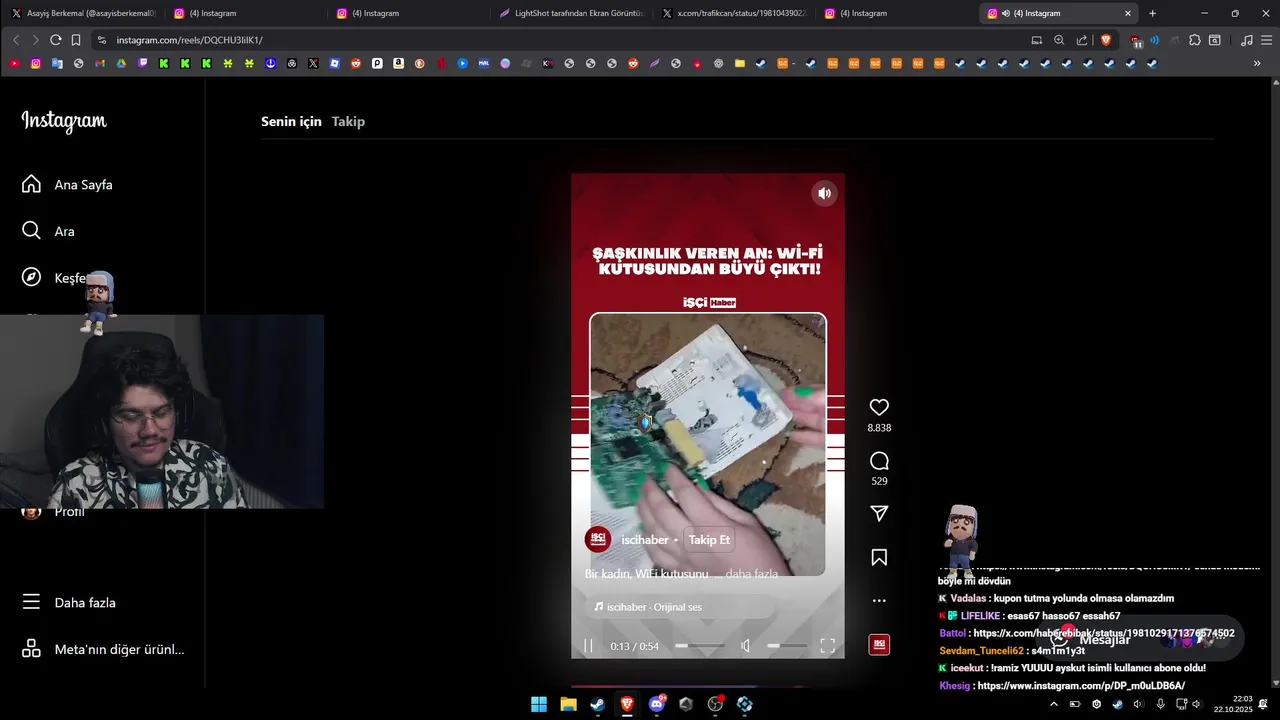The width and height of the screenshot is (1280, 720).
Task: Show hidden bookmarks with the overflow chevron
Action: [1257, 63]
